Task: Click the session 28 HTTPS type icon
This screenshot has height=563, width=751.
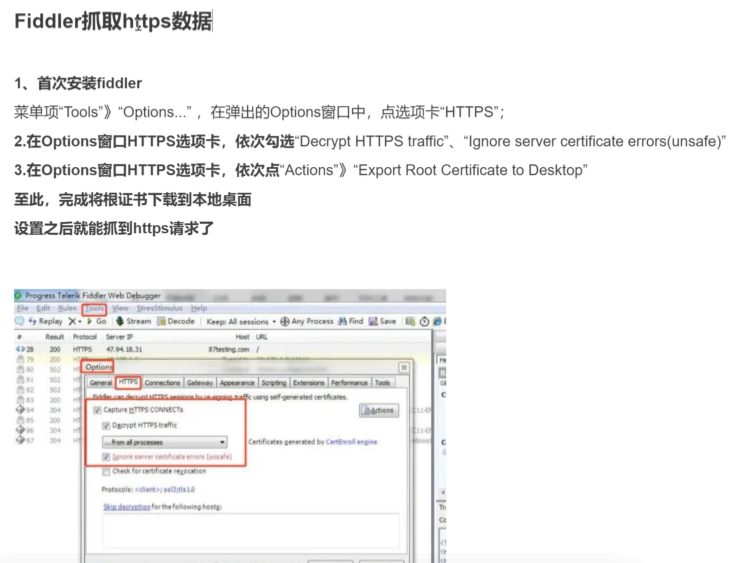Action: 20,349
